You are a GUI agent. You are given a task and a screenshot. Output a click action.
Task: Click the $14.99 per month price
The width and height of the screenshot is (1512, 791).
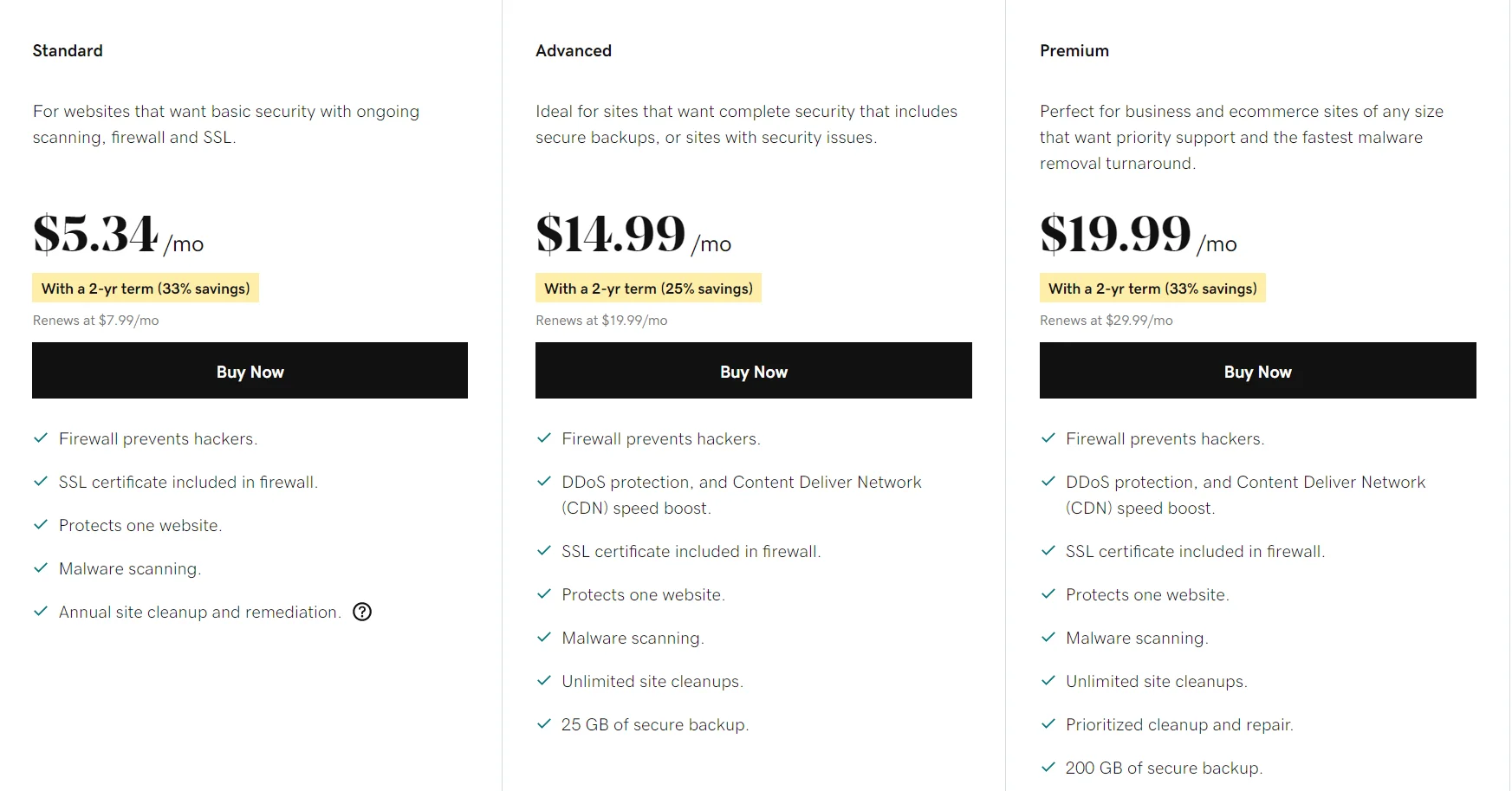pyautogui.click(x=611, y=231)
